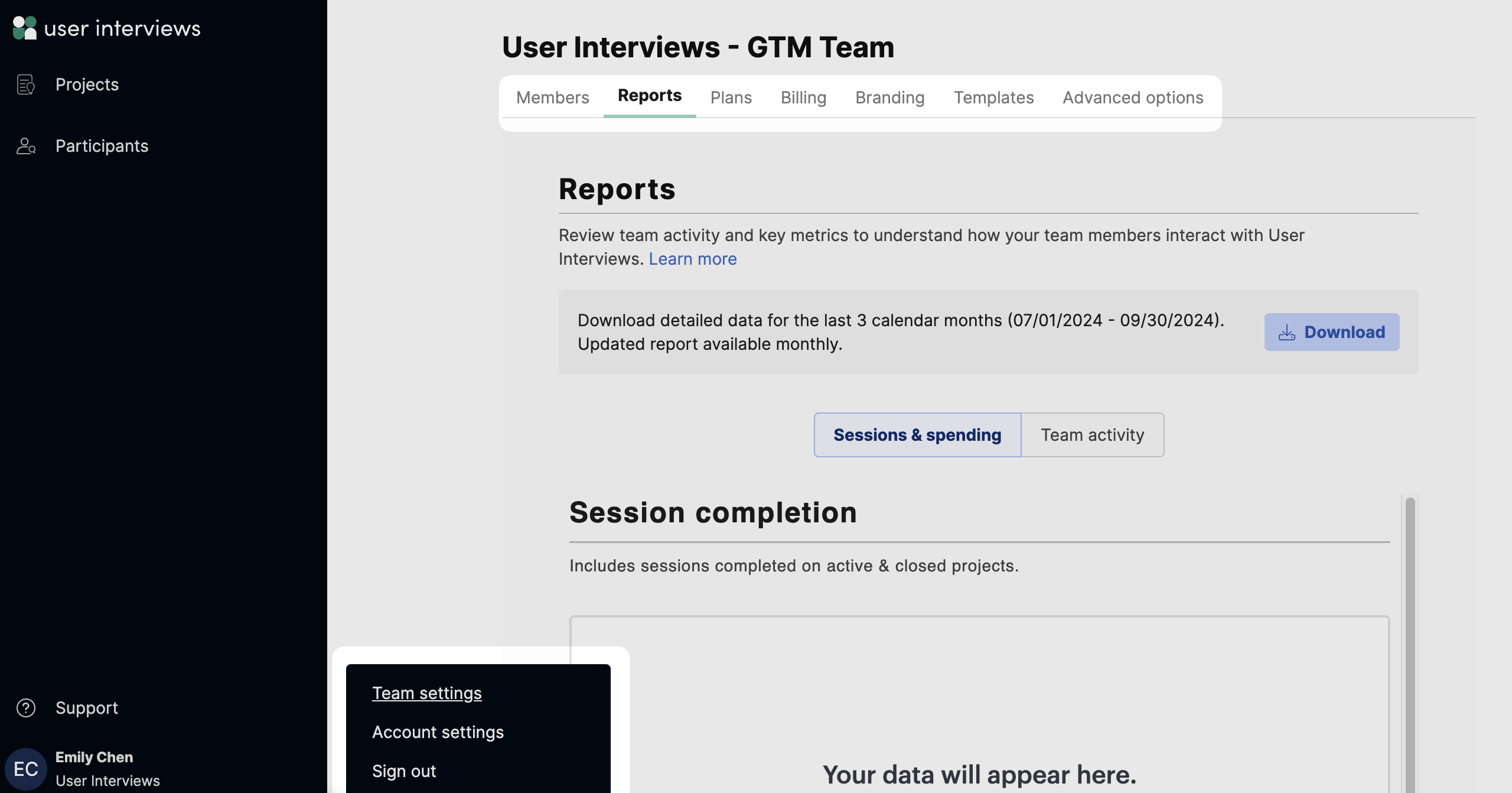Open Support from the sidebar
The height and width of the screenshot is (793, 1512).
pyautogui.click(x=87, y=708)
